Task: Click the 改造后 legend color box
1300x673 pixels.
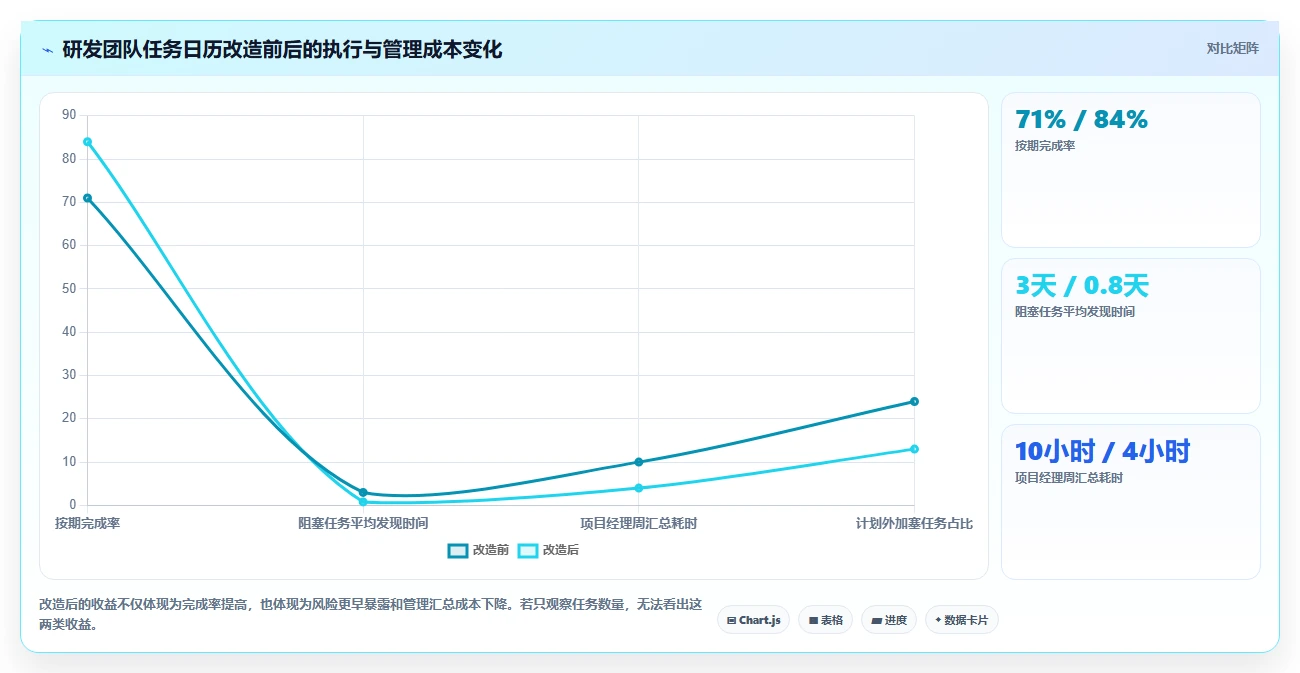Action: [x=528, y=550]
